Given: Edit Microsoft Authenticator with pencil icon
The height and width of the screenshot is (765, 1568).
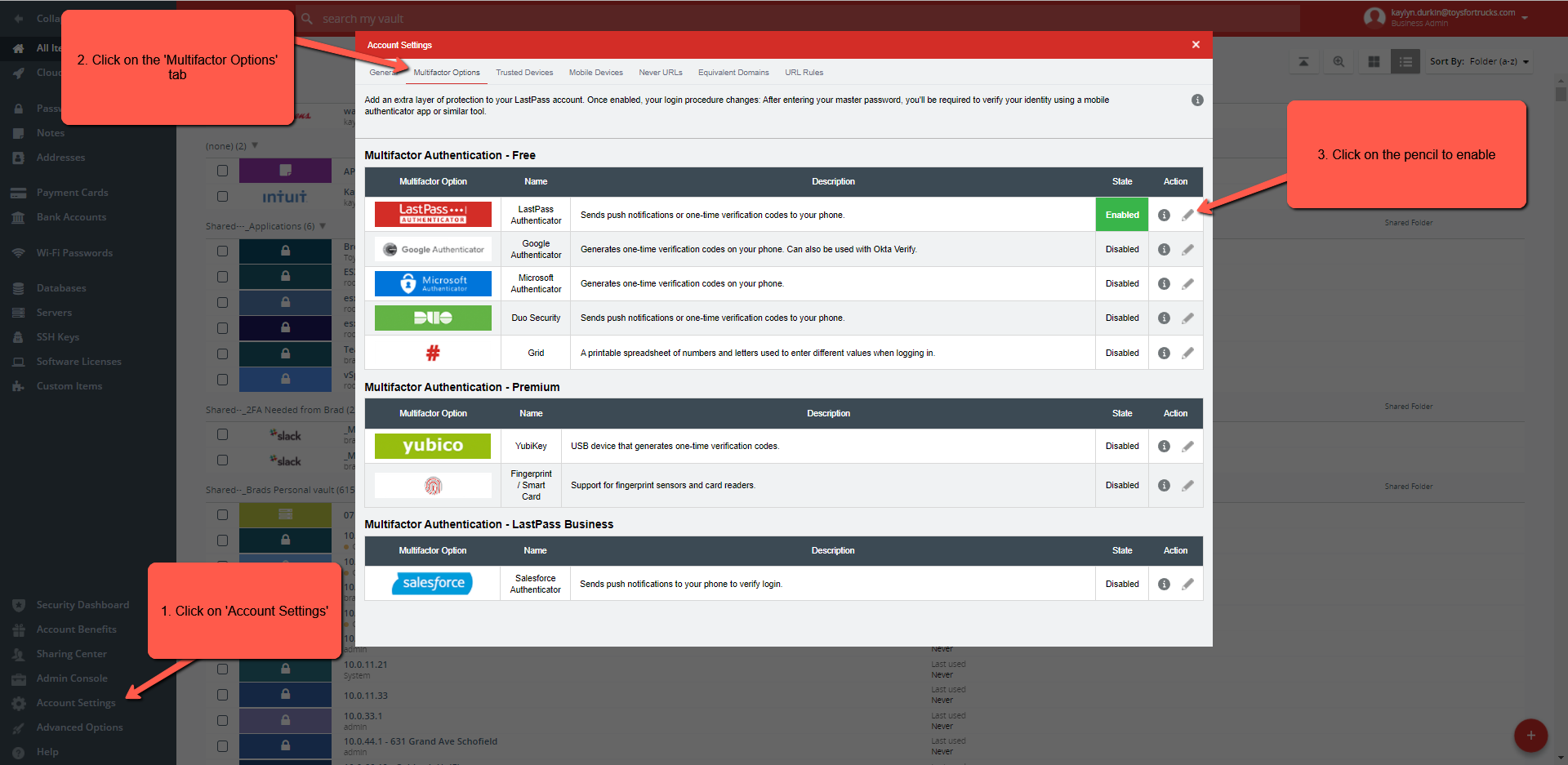Looking at the screenshot, I should pyautogui.click(x=1187, y=284).
